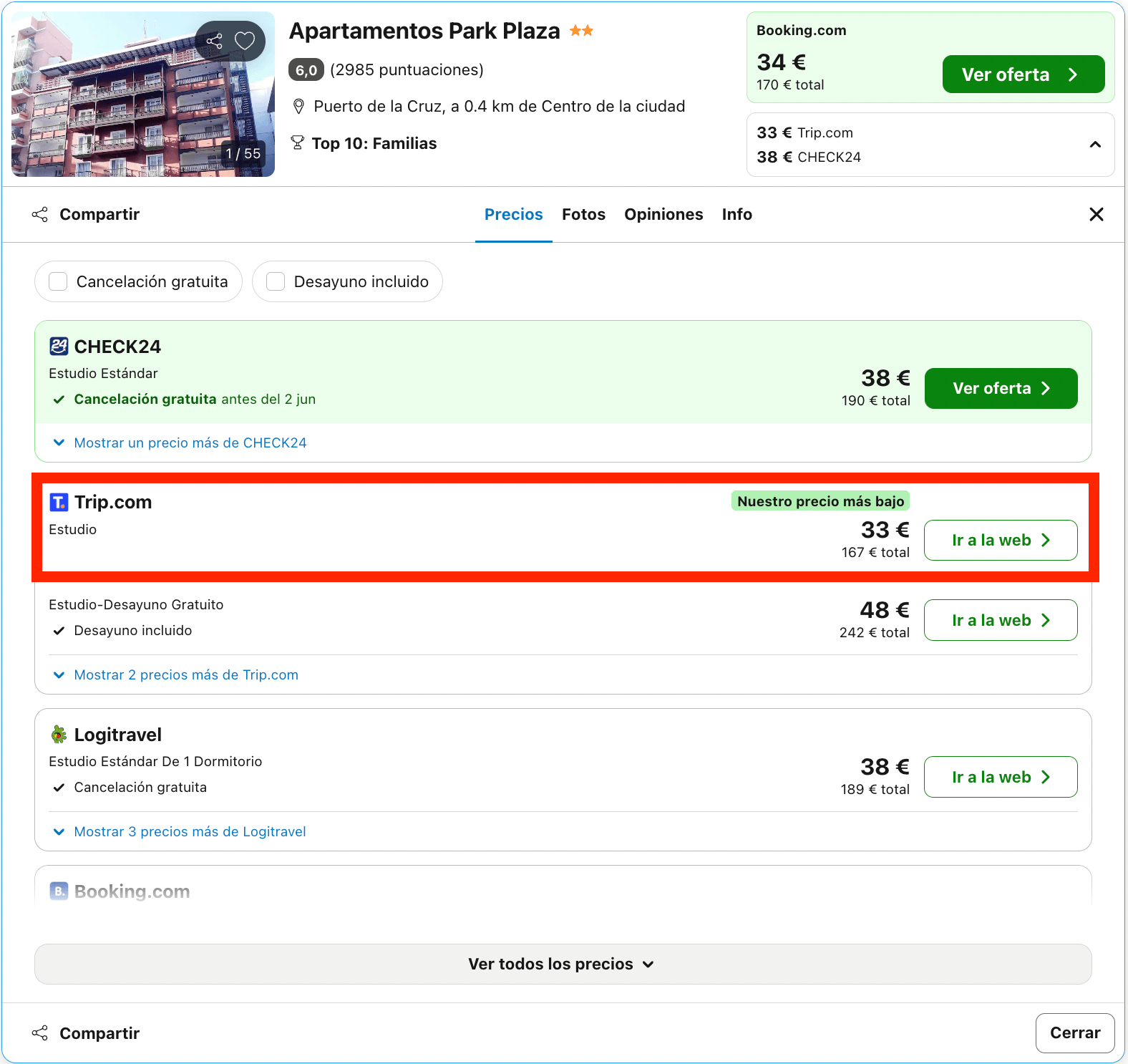Click the share icon beside bottom Compartir

(x=40, y=1032)
